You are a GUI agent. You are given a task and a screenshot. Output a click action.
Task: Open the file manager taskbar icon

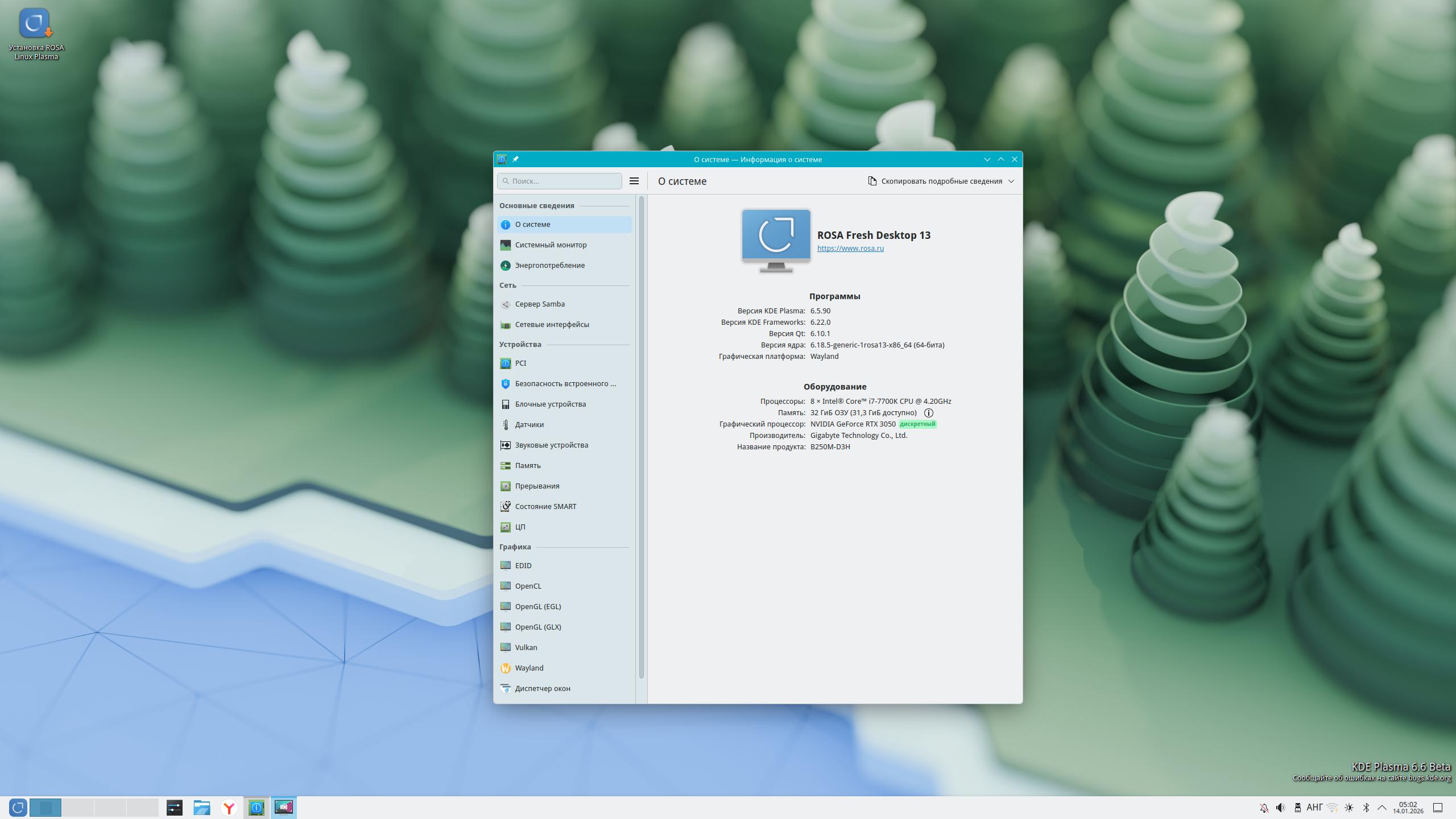pos(201,808)
